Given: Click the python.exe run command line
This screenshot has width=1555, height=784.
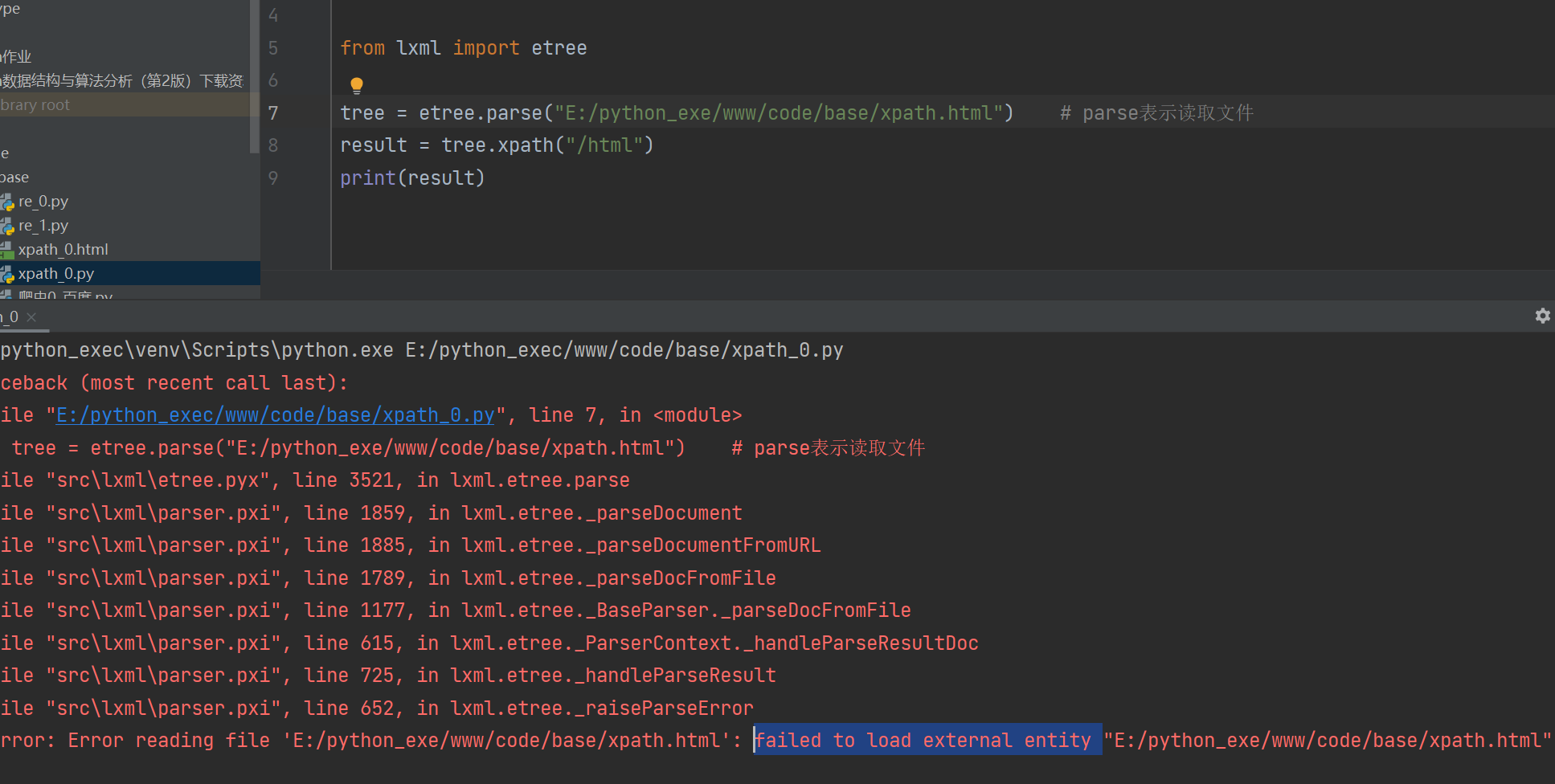Looking at the screenshot, I should (422, 350).
